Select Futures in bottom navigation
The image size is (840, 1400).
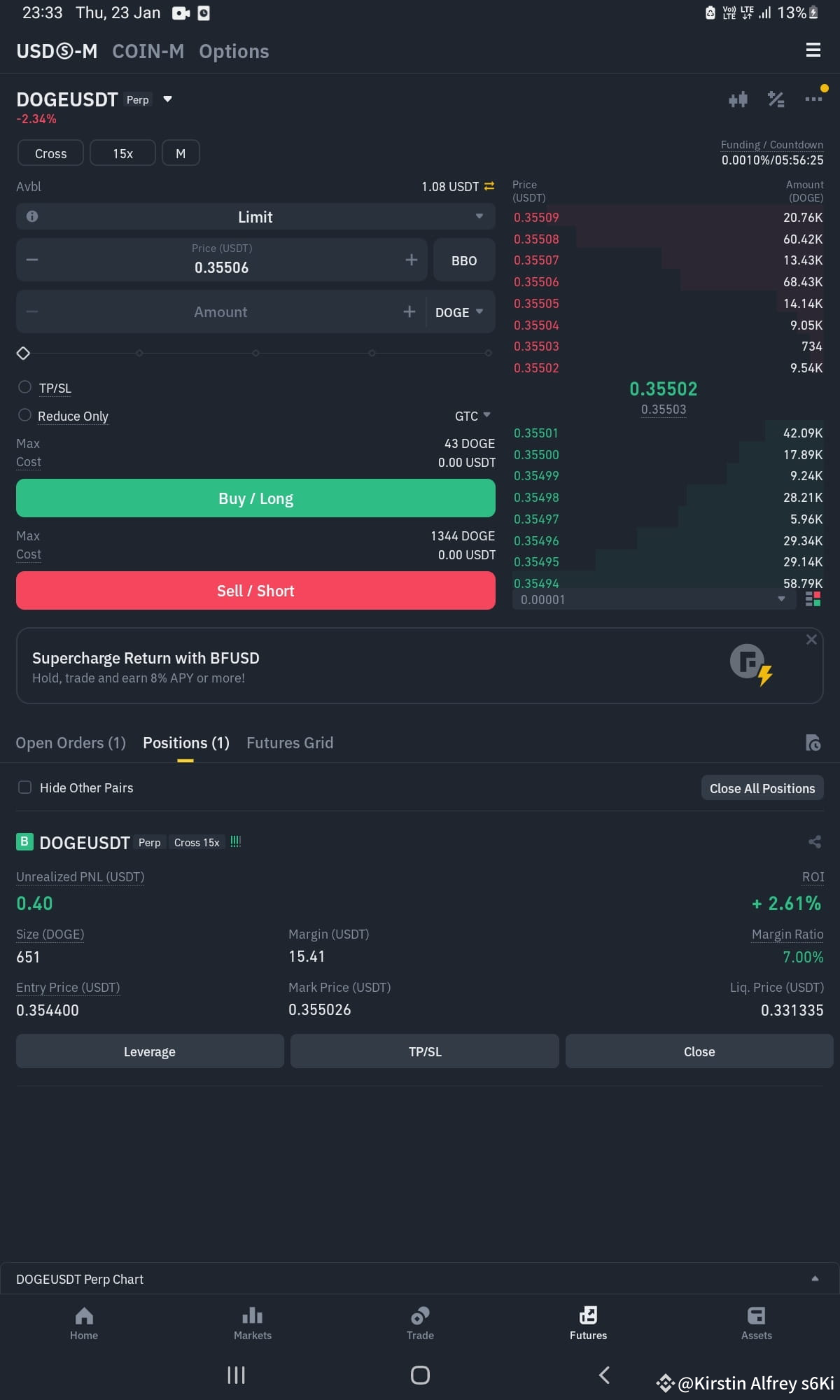click(588, 1324)
